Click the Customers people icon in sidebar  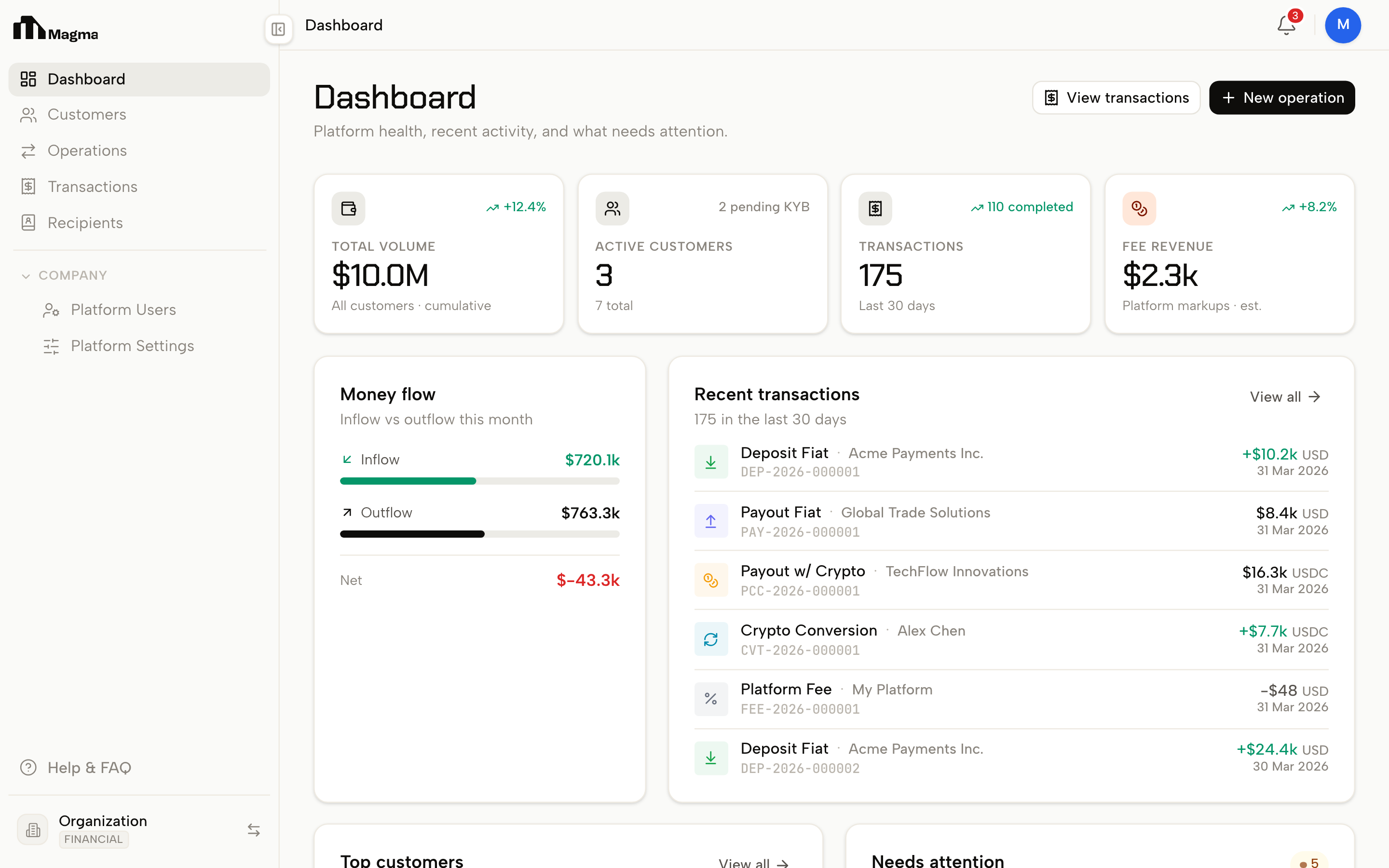28,115
